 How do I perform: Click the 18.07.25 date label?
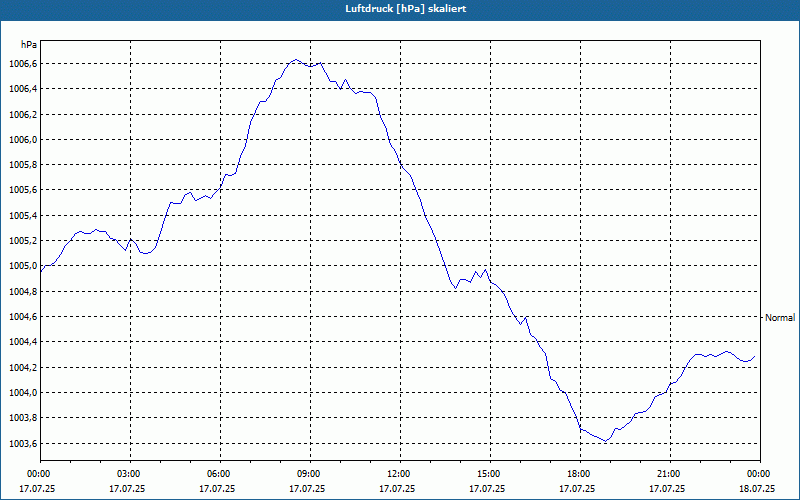(x=757, y=489)
